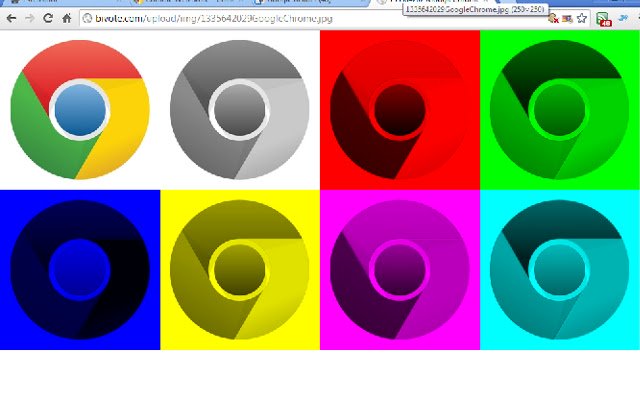Click the Chrome logo on blue background

80,269
